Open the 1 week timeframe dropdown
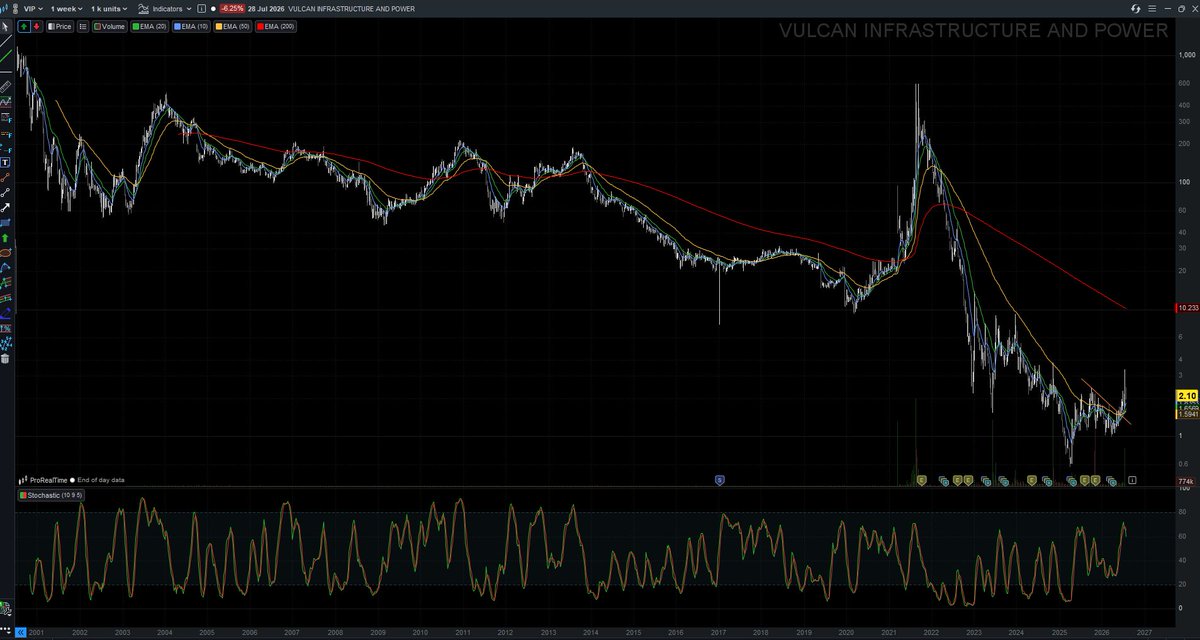 click(x=66, y=9)
